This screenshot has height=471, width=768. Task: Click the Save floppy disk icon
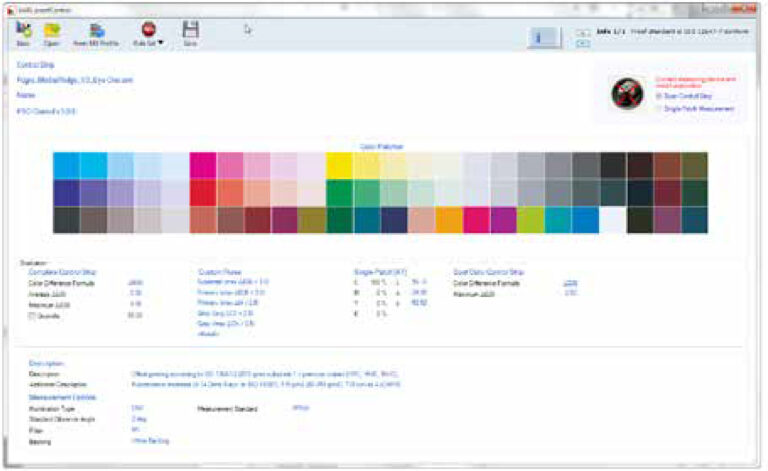point(190,31)
